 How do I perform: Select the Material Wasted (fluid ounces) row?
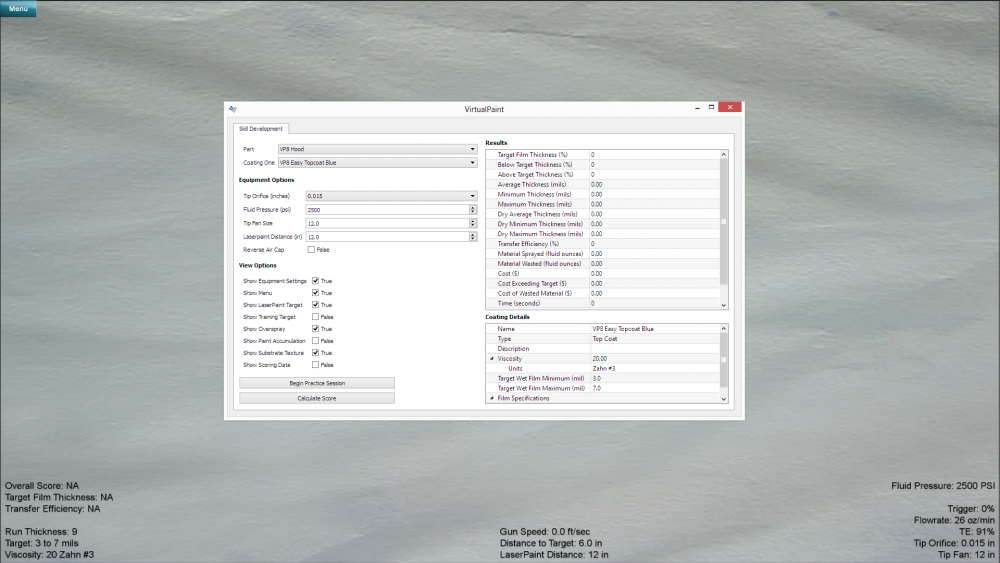[603, 264]
